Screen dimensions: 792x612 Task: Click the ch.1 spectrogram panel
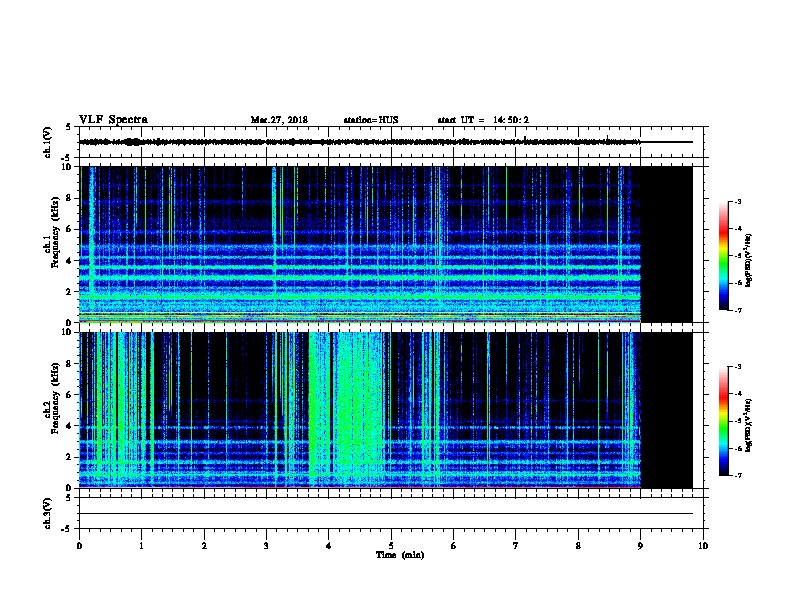[x=386, y=244]
